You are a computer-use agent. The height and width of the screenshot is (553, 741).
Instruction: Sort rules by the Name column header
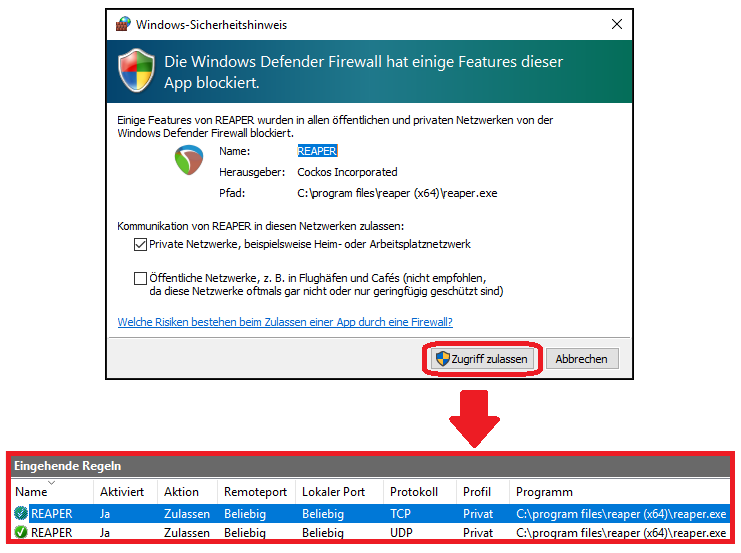click(32, 492)
